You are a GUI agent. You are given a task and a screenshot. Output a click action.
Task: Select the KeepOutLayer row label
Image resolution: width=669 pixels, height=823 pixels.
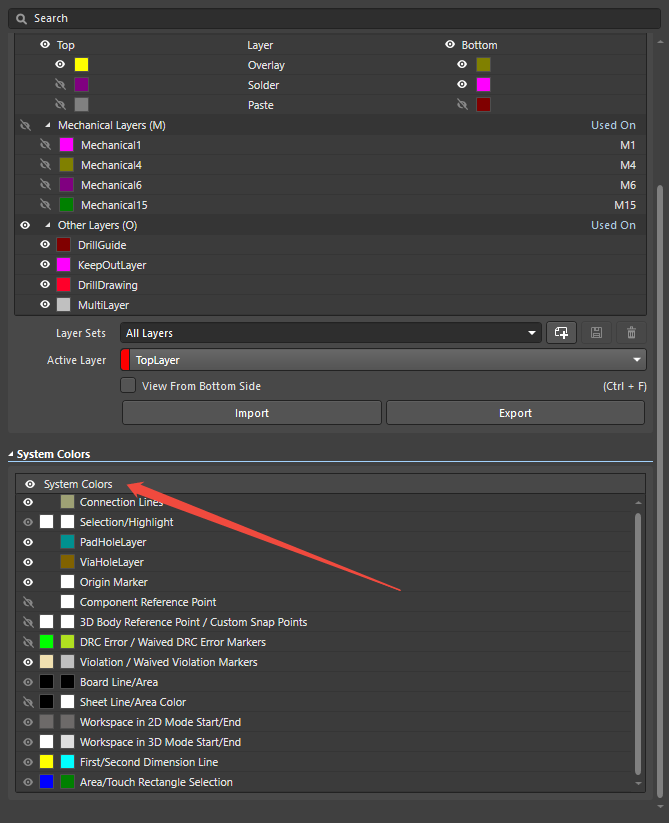[112, 265]
